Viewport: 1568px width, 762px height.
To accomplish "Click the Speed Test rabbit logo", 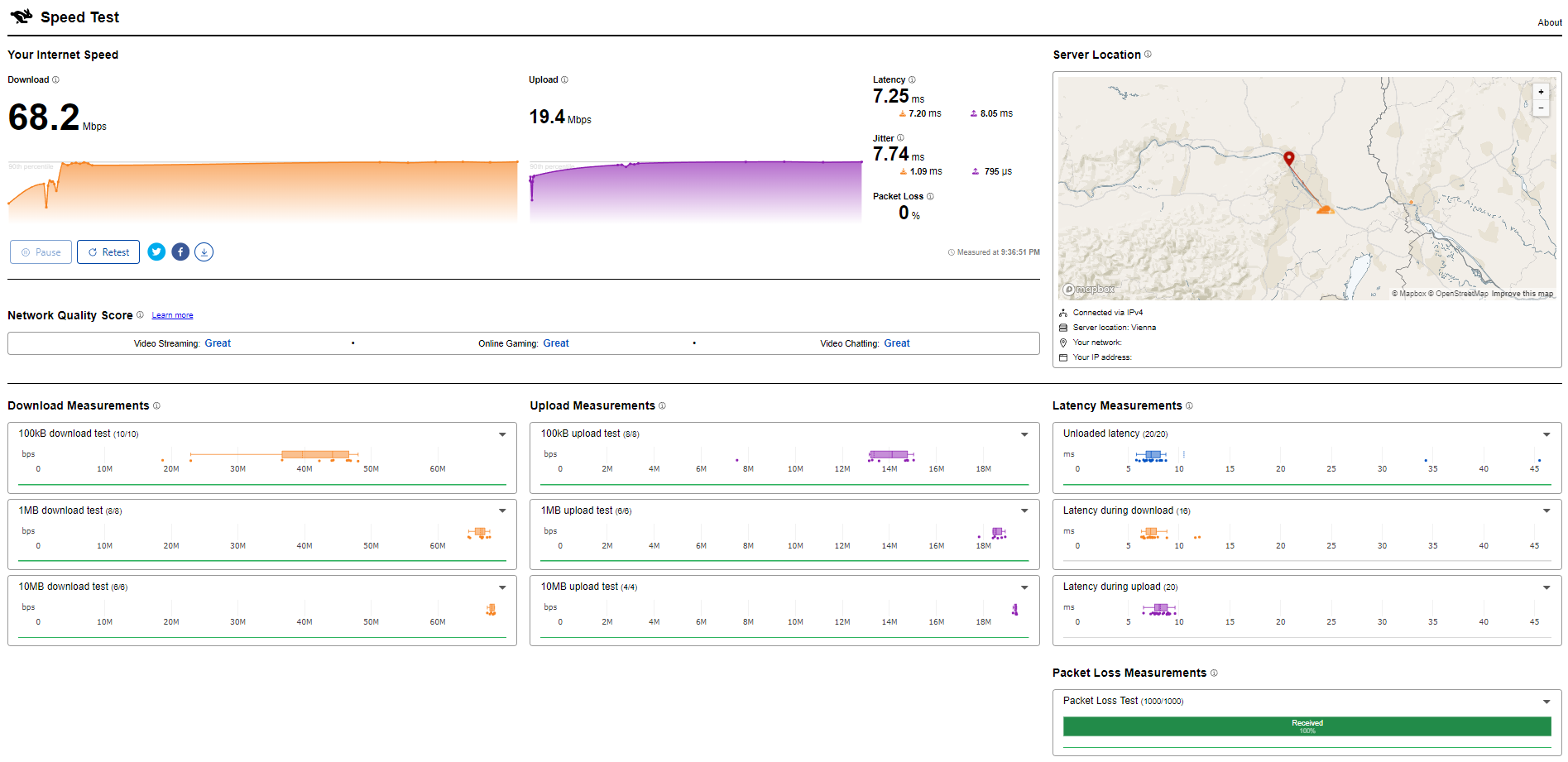I will tap(22, 17).
